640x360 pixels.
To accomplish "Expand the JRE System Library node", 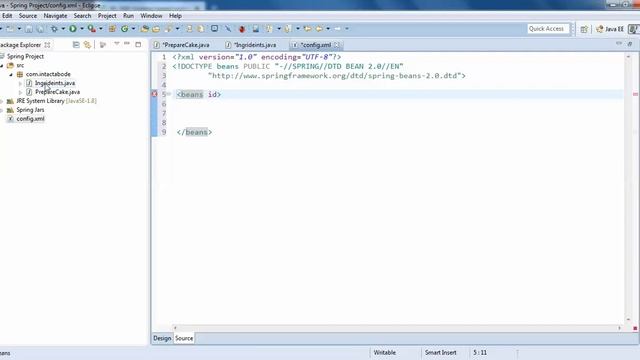I will point(2,101).
